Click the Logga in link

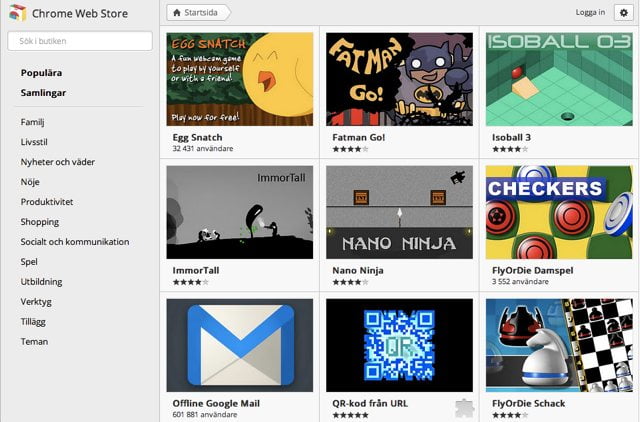pos(590,13)
